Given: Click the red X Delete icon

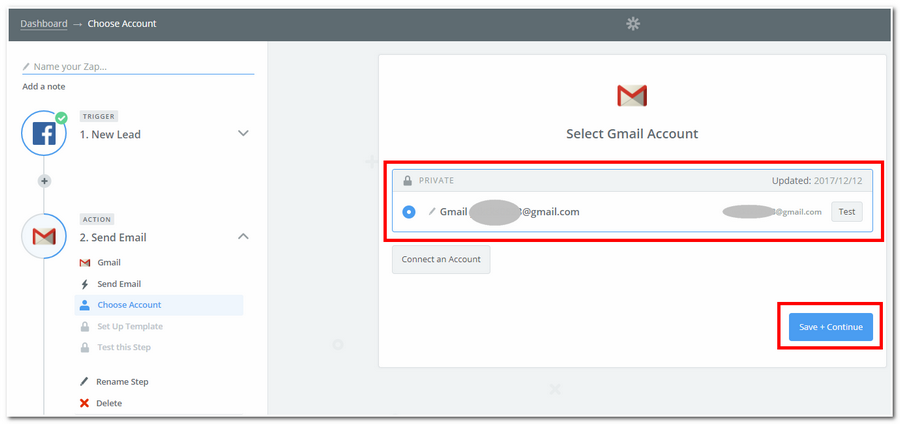Looking at the screenshot, I should tap(84, 403).
